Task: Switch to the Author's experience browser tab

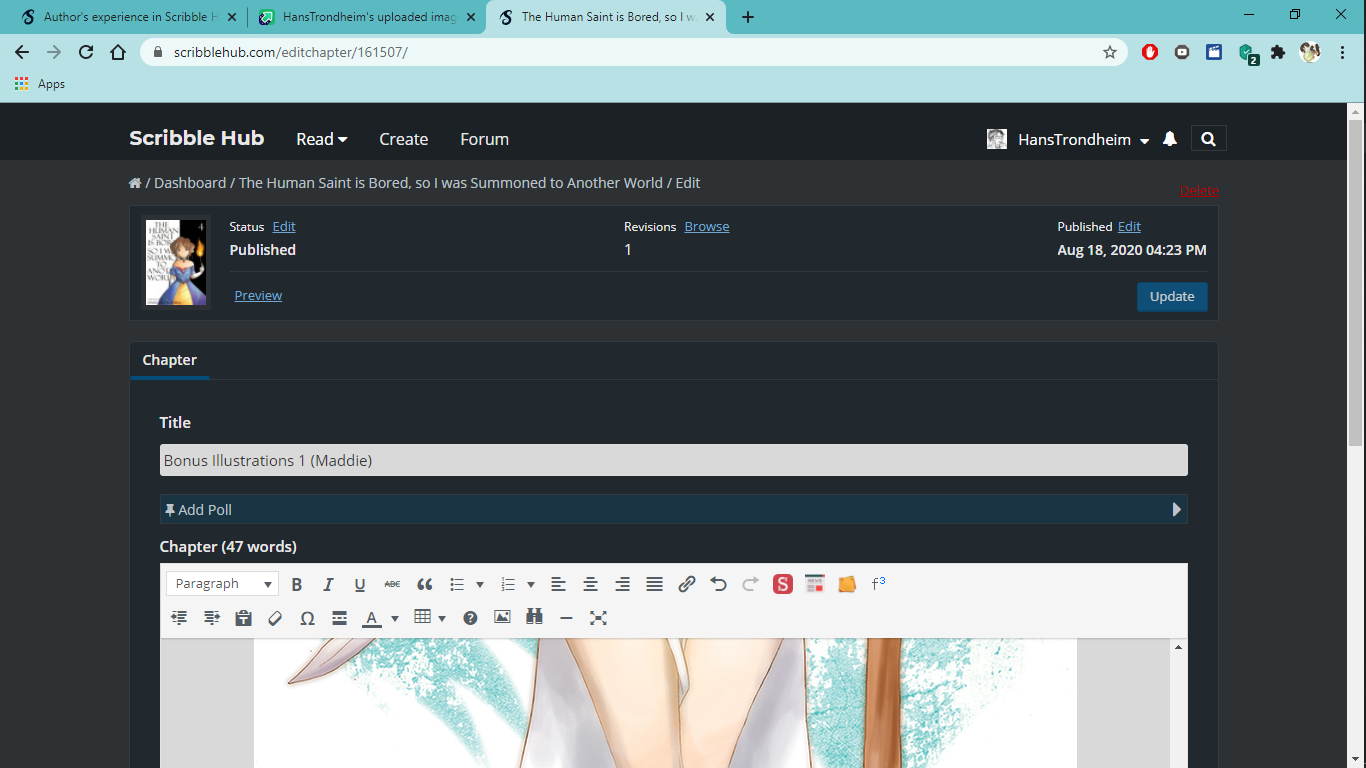Action: tap(125, 17)
